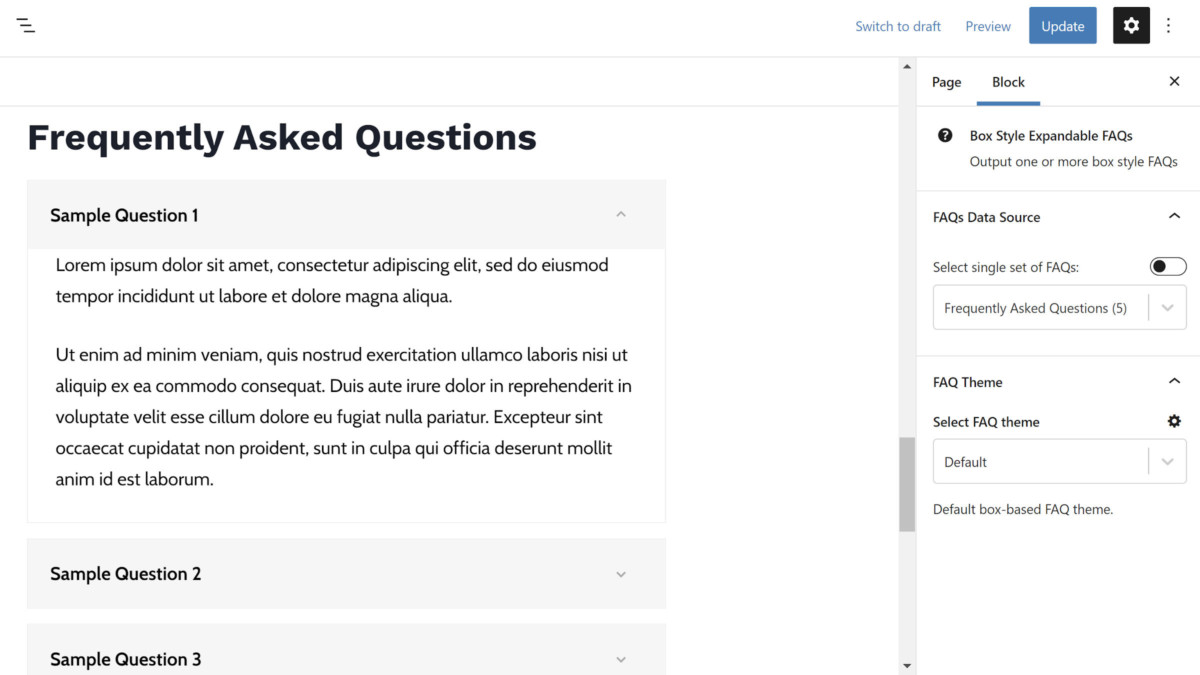Click the Switch to draft link
Viewport: 1200px width, 675px height.
(x=897, y=26)
